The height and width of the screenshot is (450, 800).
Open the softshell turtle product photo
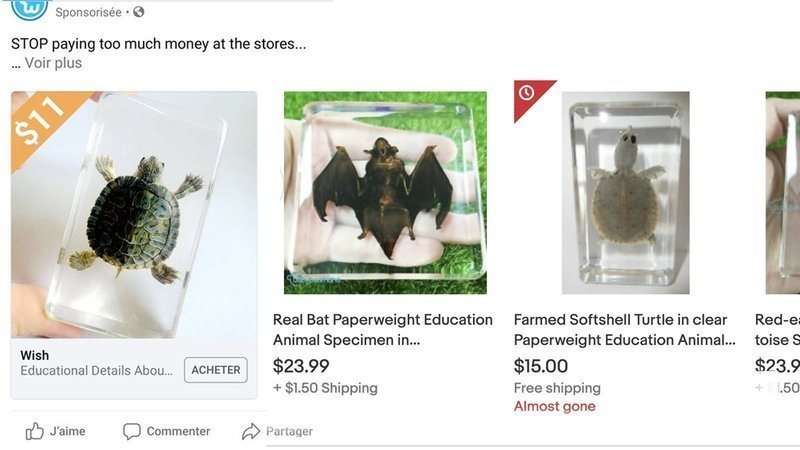pos(625,193)
